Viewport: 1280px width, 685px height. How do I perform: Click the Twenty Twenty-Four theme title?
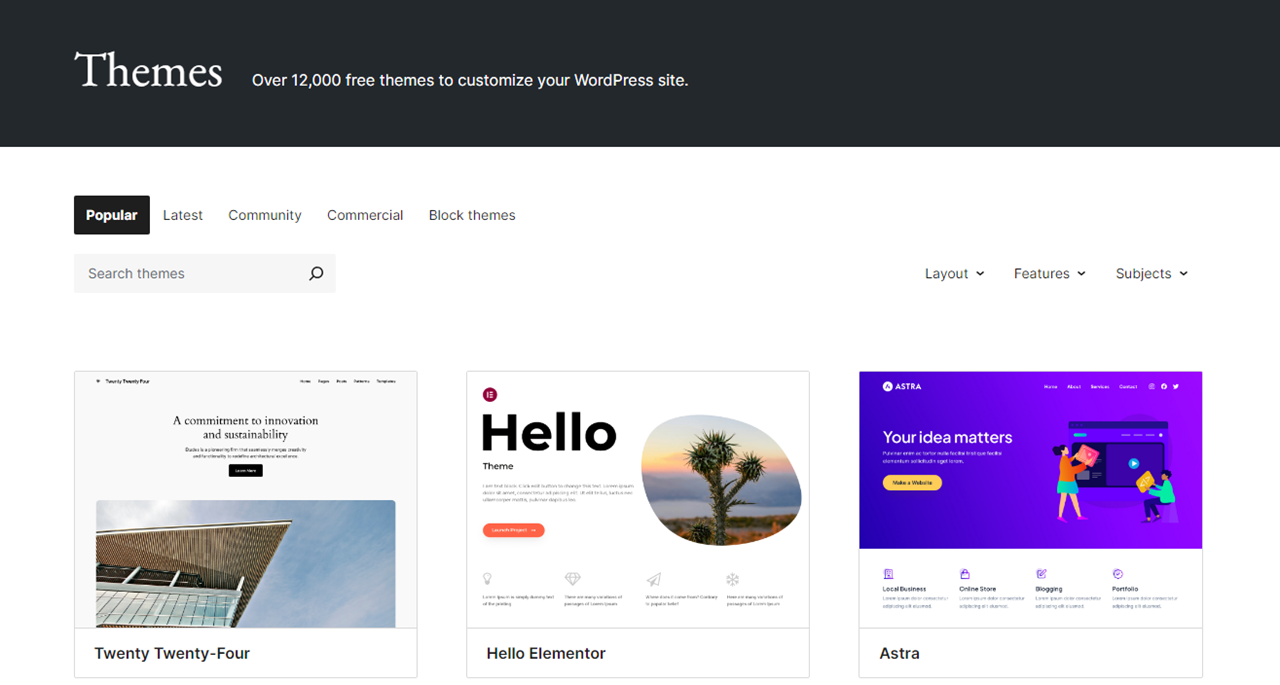click(172, 653)
